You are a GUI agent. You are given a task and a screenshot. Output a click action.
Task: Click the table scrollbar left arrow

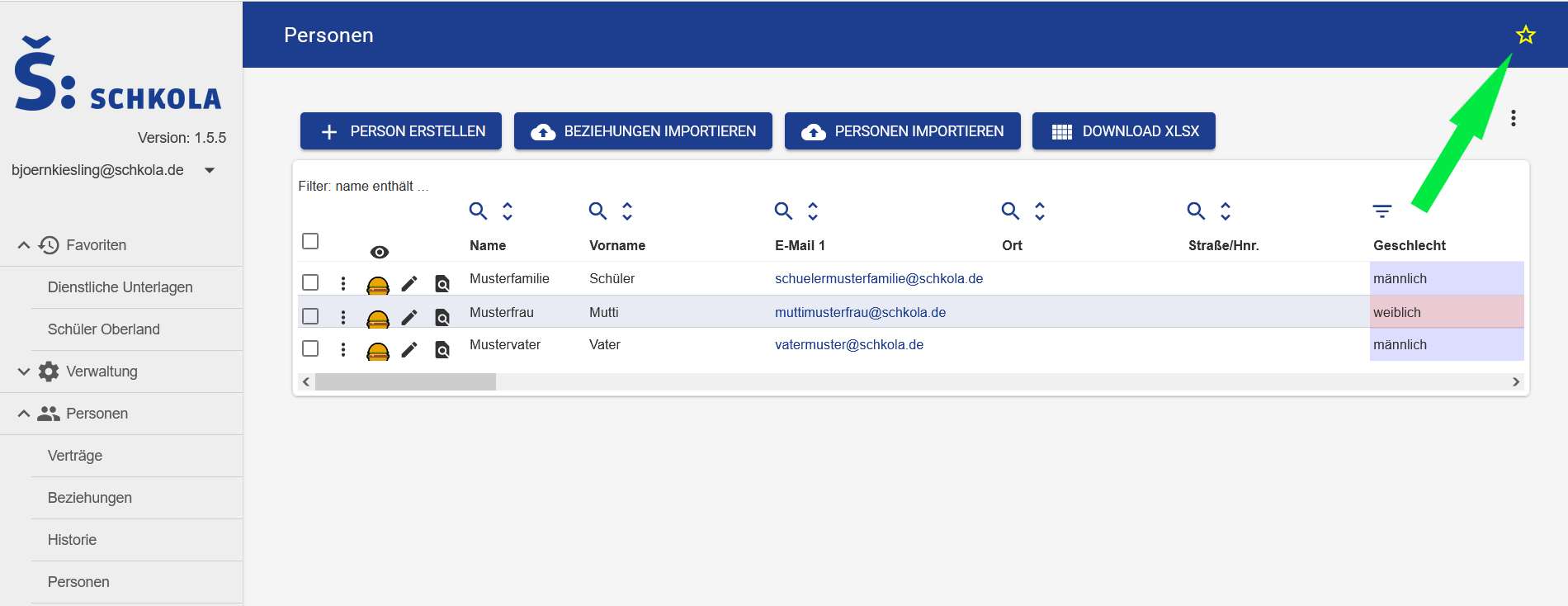[x=306, y=381]
